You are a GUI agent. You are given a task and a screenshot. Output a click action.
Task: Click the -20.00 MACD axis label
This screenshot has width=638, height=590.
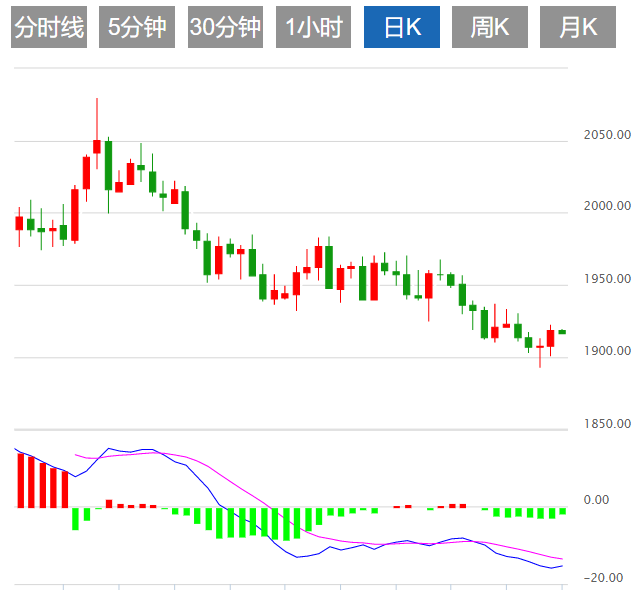(603, 577)
